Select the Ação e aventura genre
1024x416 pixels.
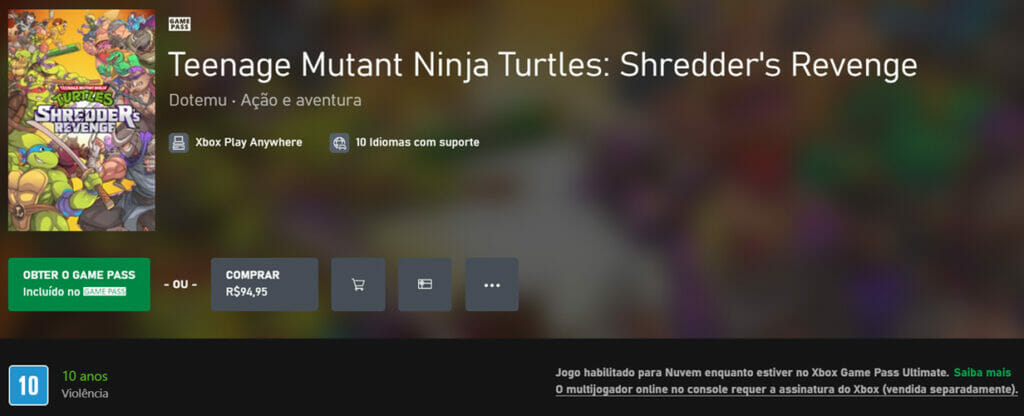301,100
